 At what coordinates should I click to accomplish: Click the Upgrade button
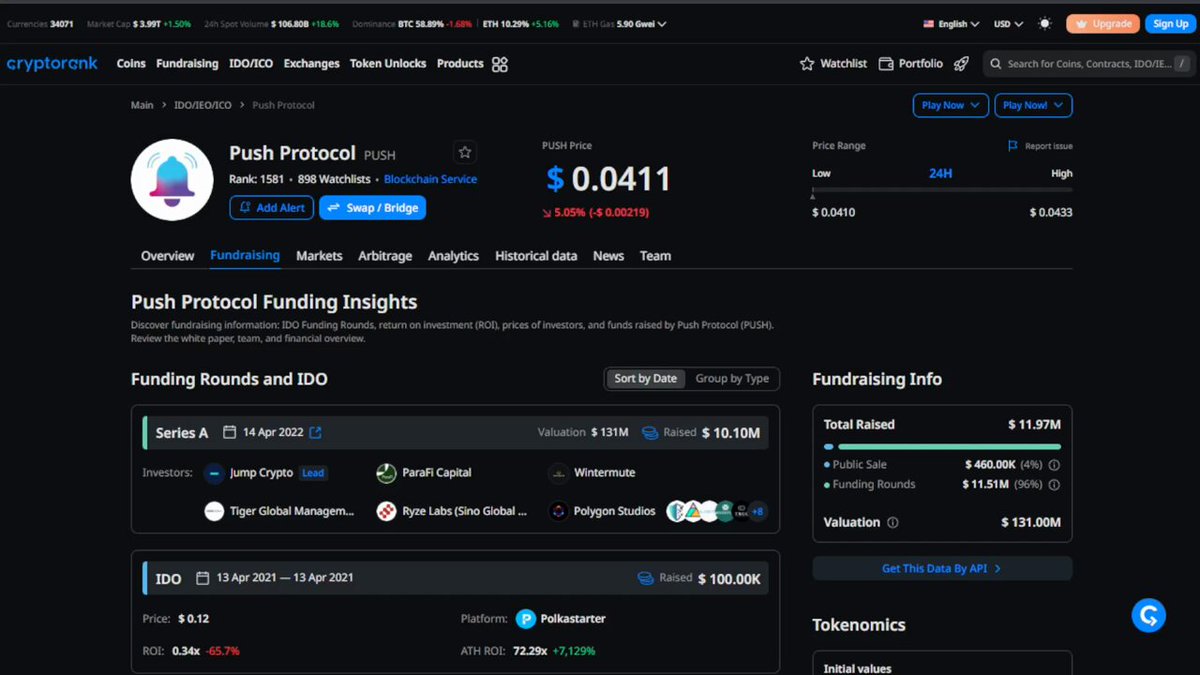[x=1103, y=24]
